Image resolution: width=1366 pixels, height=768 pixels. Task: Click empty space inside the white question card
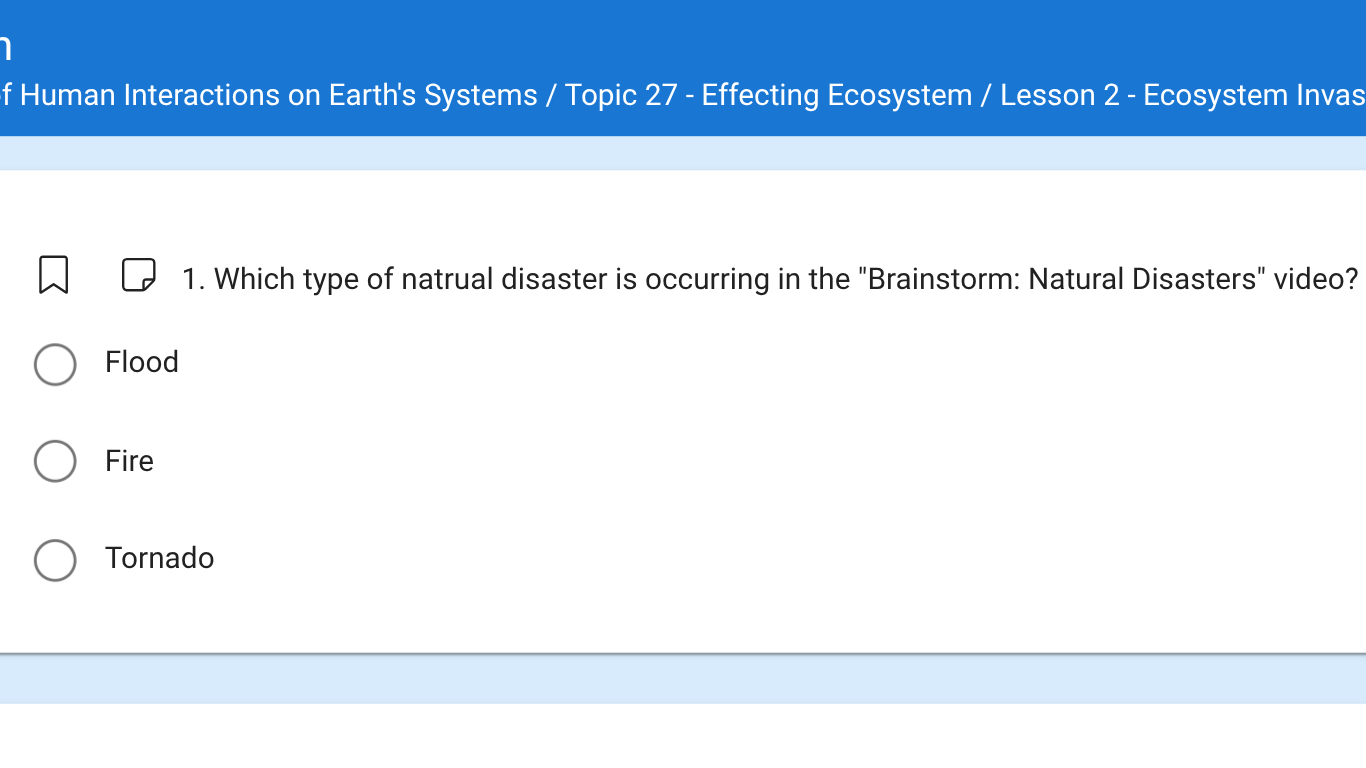point(800,460)
